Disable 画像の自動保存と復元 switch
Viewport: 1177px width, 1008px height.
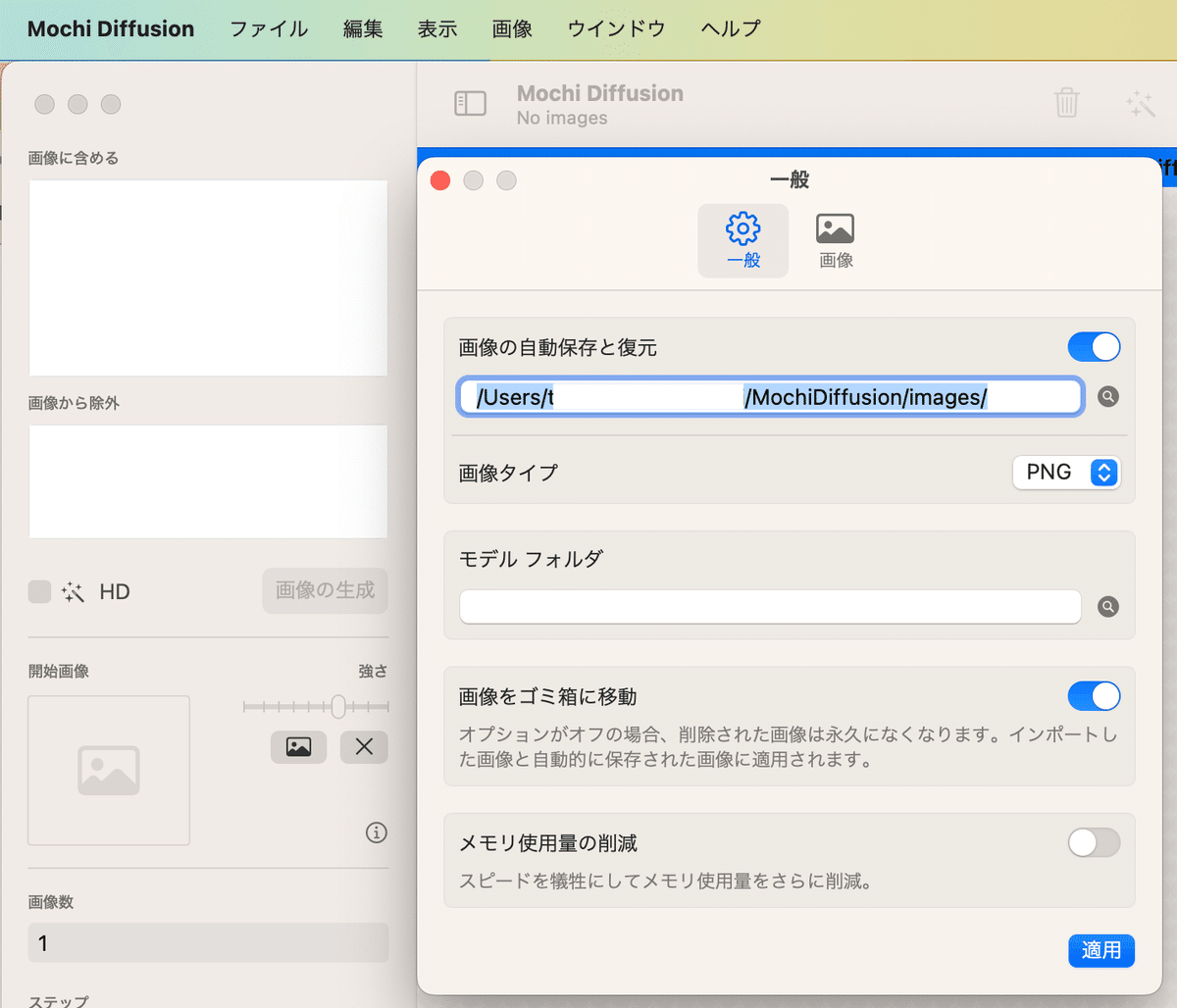coord(1094,347)
